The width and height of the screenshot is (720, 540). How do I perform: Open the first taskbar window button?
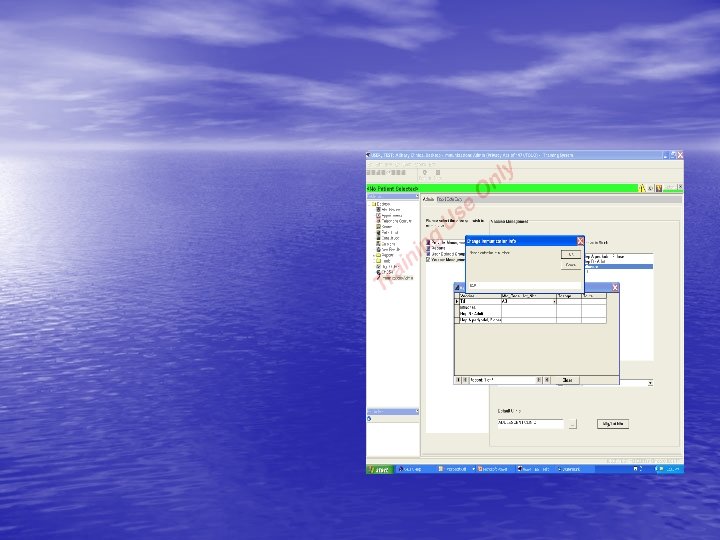tap(416, 469)
